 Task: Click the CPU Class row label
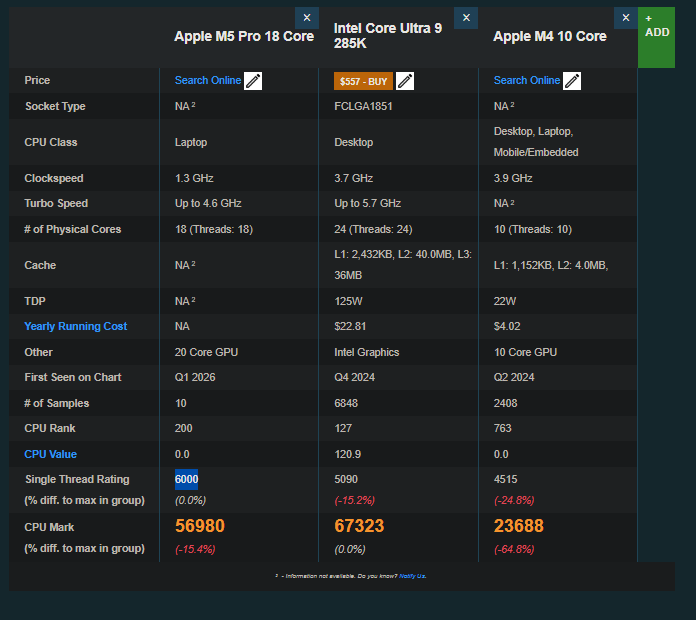pos(51,142)
